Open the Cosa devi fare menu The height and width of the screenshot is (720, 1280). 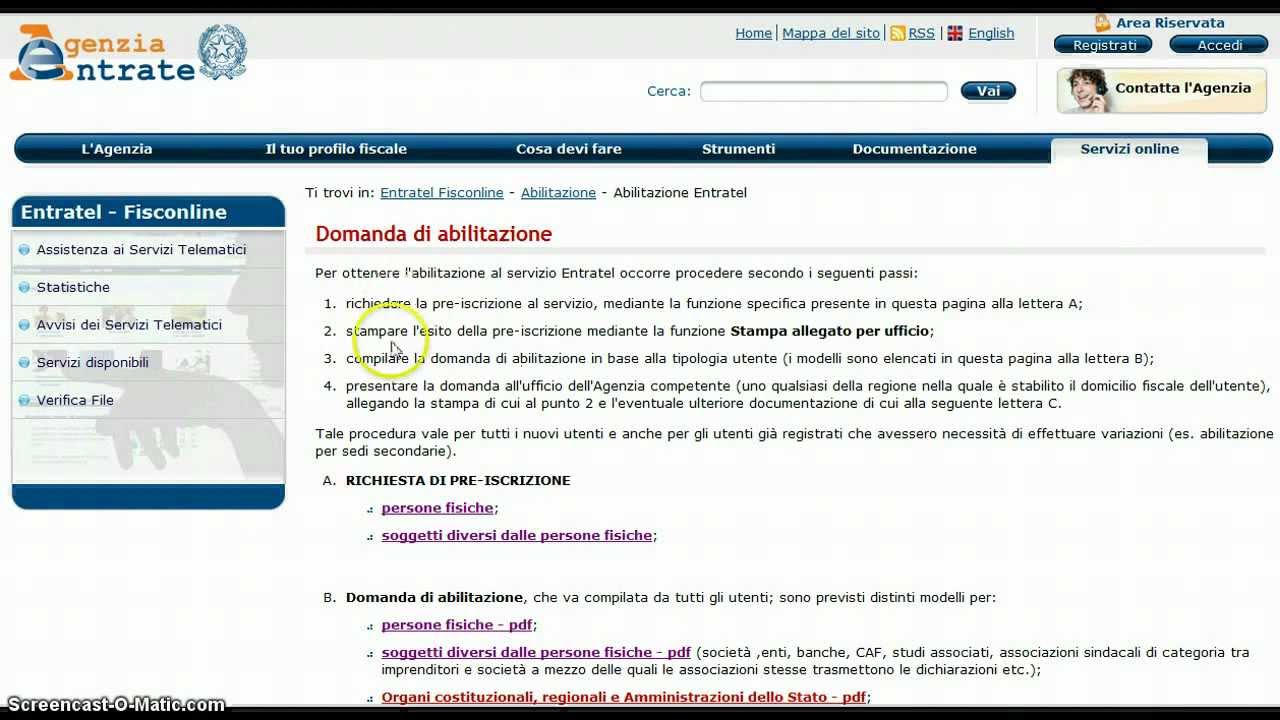(x=569, y=149)
